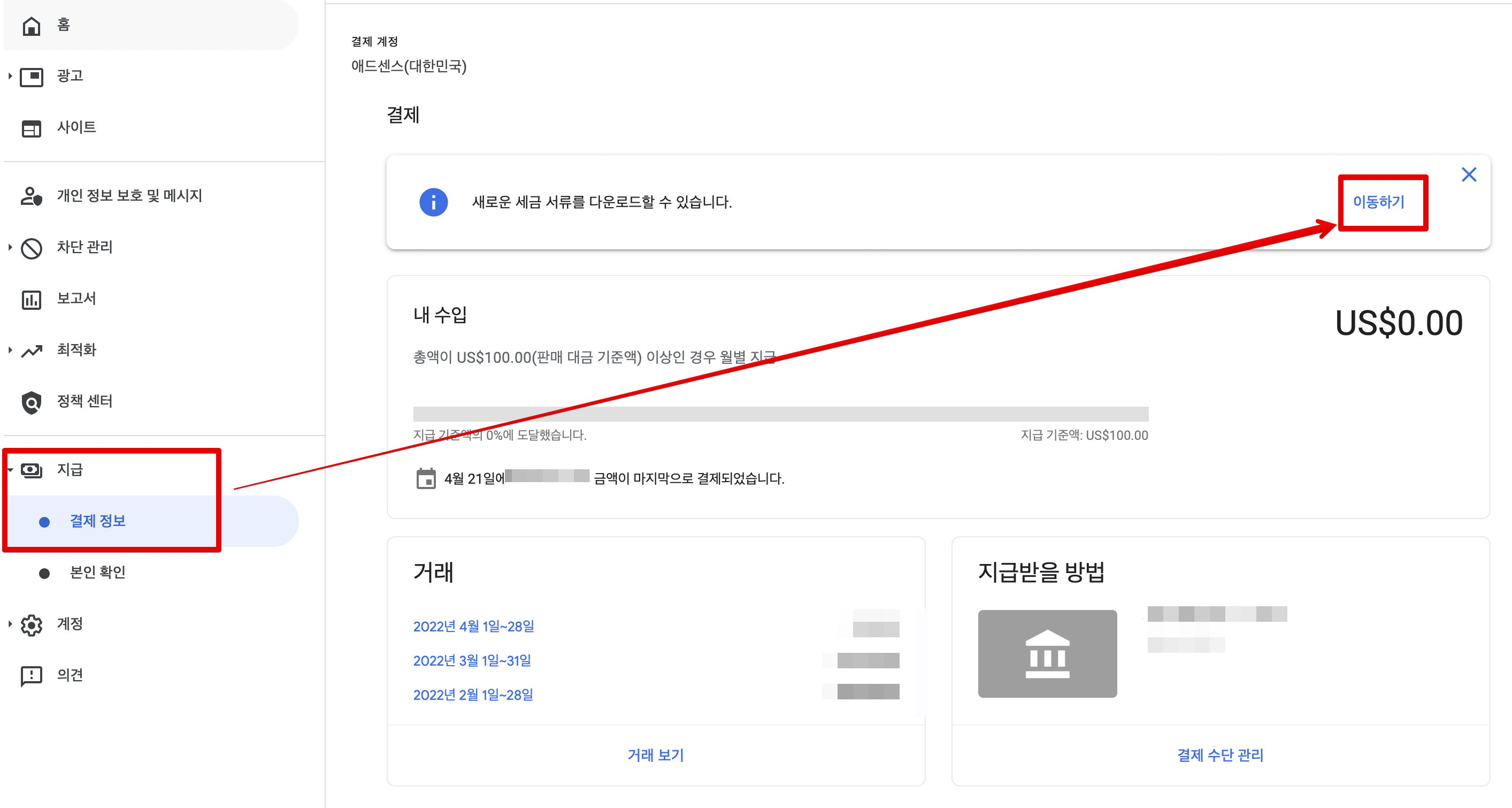Collapse the Payments (지급) section arrow
Image resolution: width=1512 pixels, height=808 pixels.
click(10, 470)
